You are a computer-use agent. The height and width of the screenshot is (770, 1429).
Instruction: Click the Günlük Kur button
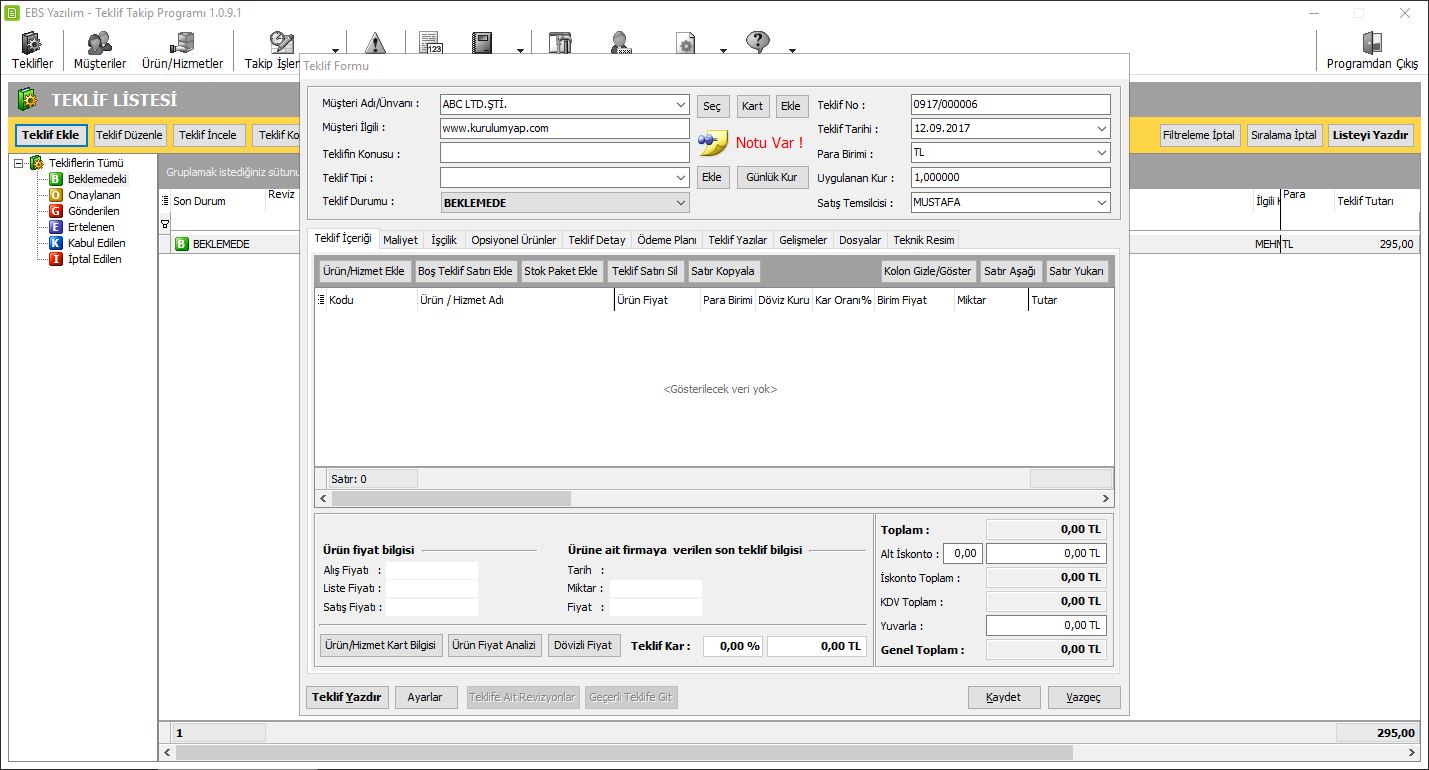point(773,177)
